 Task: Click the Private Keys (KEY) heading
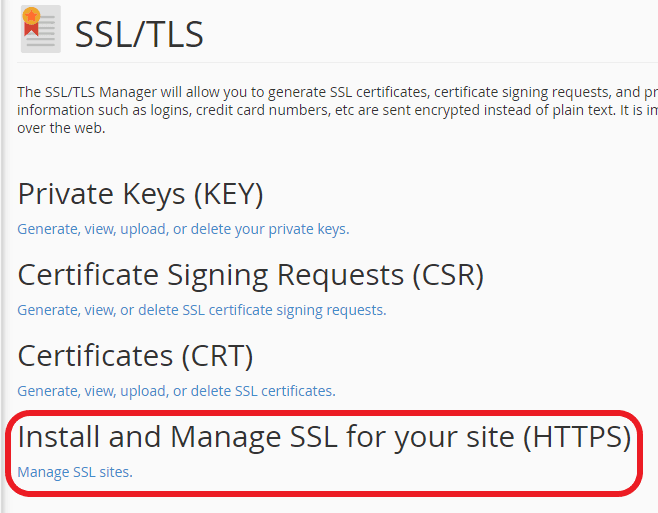[x=140, y=194]
